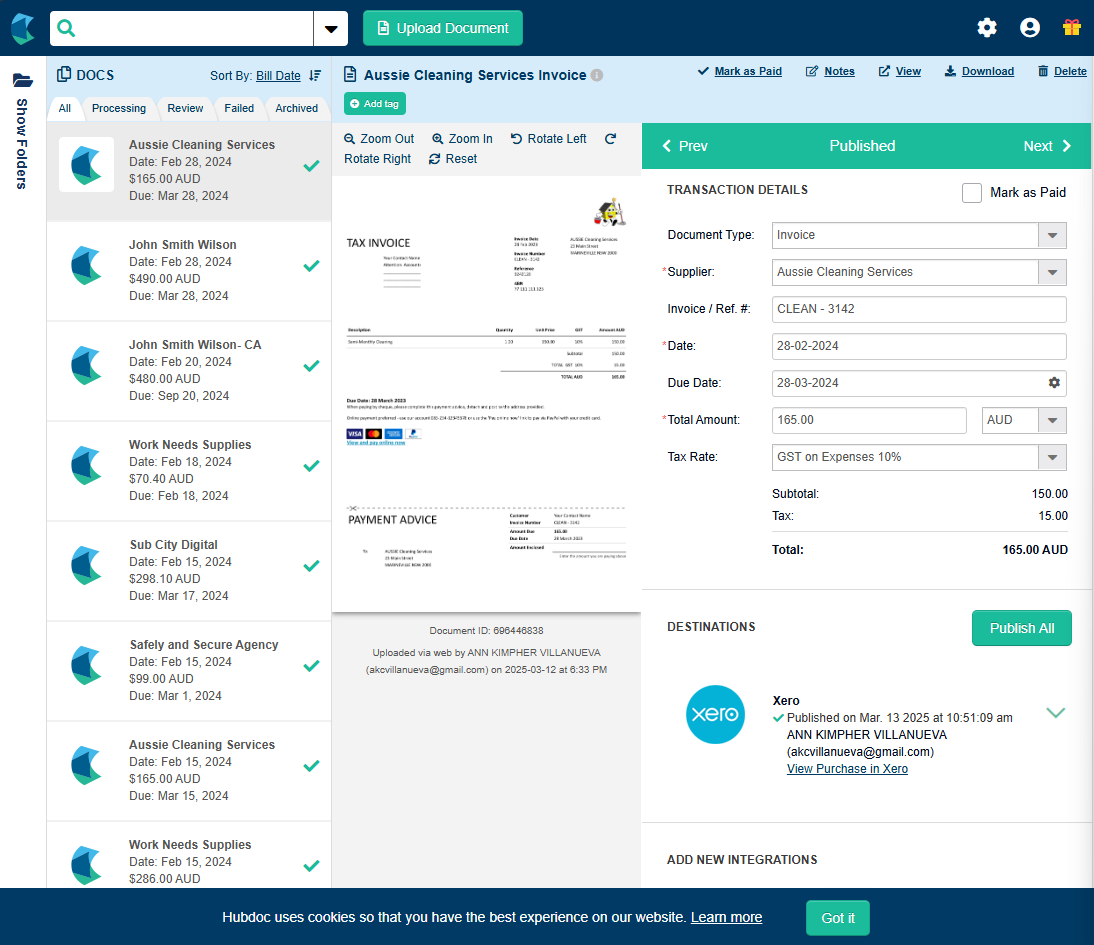Click the Published status label
1094x945 pixels.
(862, 146)
